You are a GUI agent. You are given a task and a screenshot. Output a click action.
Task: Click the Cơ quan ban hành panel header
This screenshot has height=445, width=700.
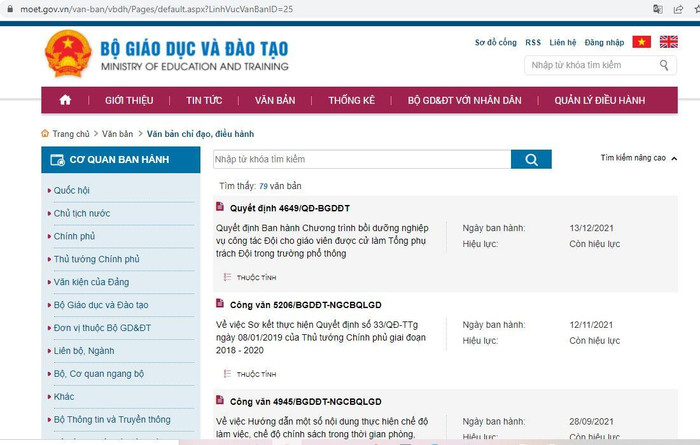[x=121, y=160]
